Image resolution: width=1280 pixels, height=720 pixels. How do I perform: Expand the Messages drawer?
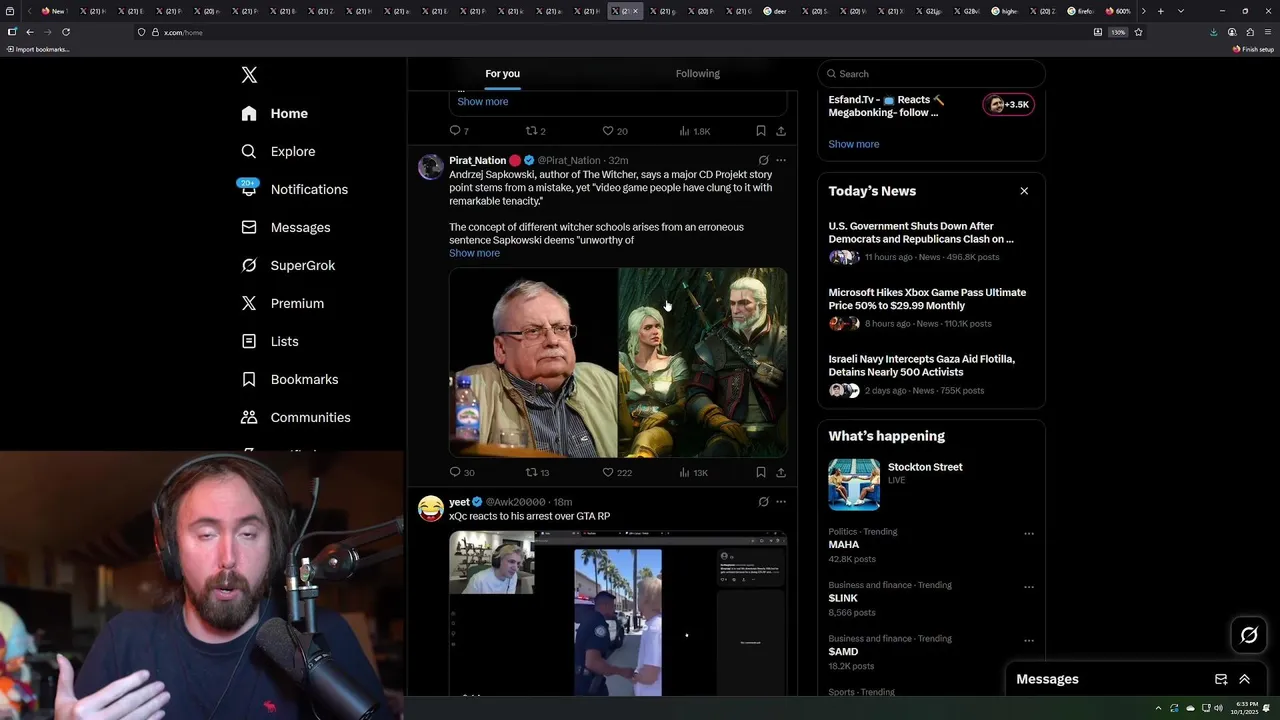[x=1245, y=679]
